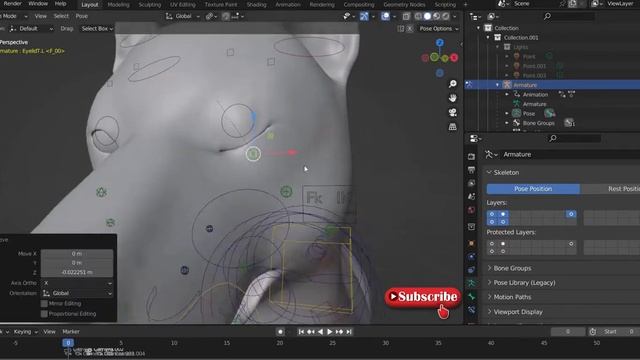
Task: Expand the Bone Groups row in outliner
Action: [507, 123]
